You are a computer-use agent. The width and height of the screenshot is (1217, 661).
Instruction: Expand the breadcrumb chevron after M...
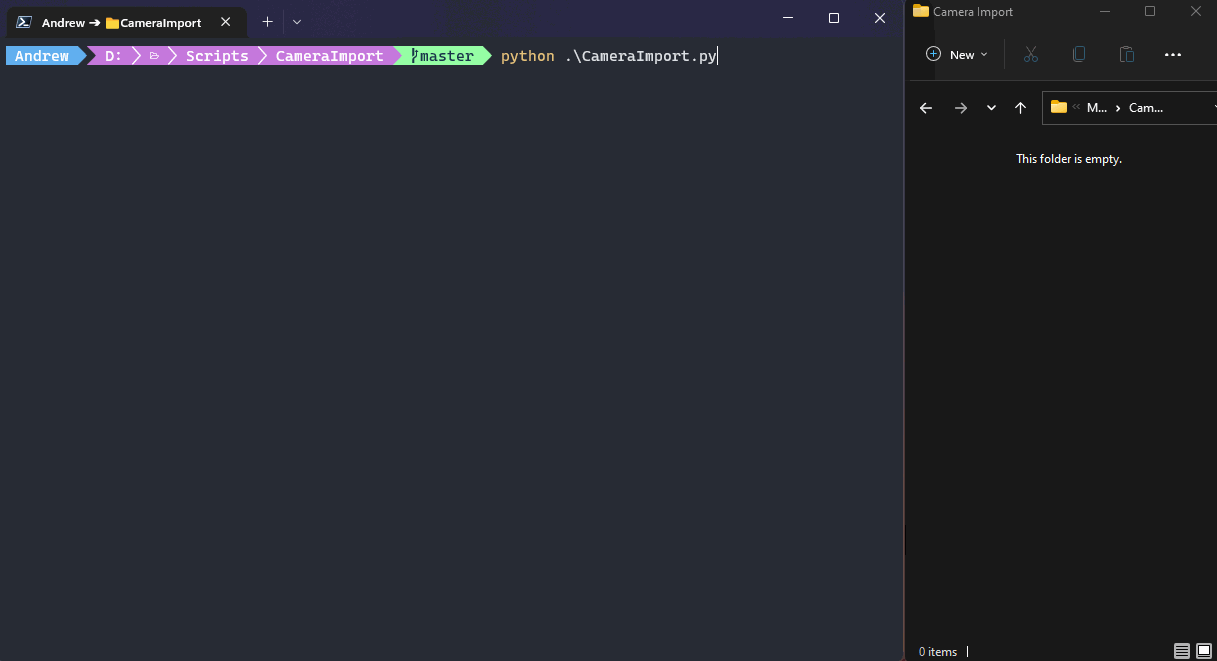[x=1118, y=108]
